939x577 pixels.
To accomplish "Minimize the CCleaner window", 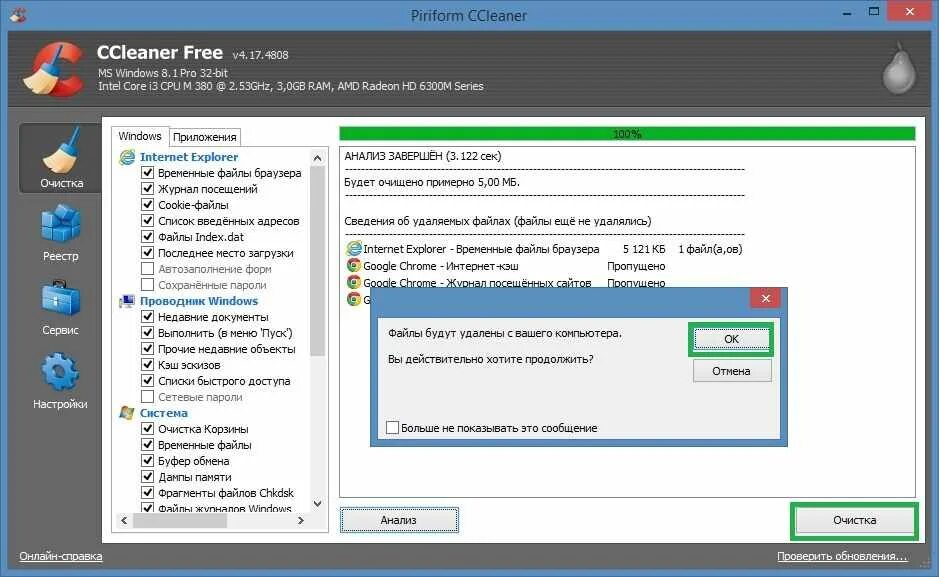I will [847, 13].
